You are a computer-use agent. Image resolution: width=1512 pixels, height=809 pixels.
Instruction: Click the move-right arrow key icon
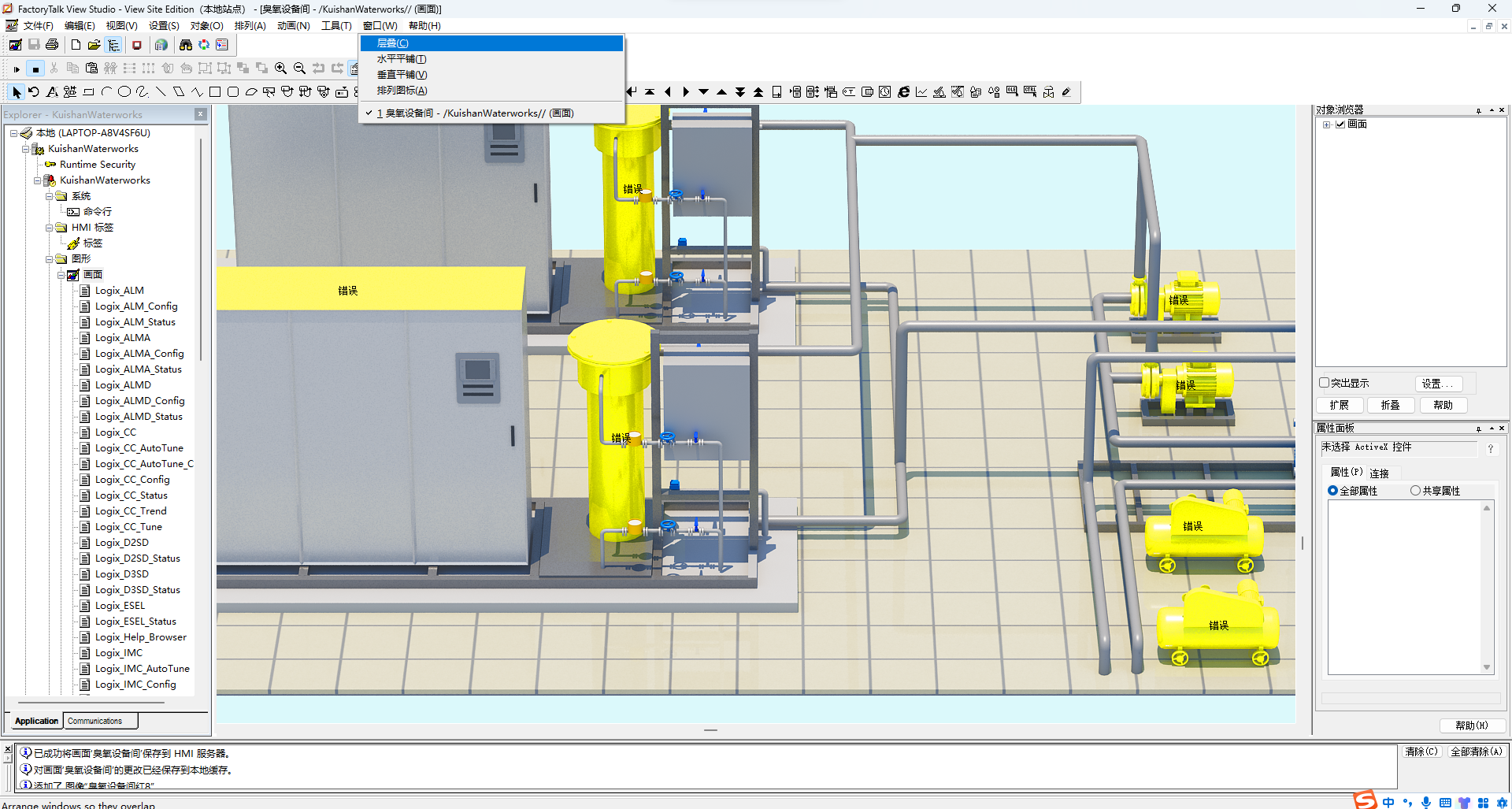(686, 92)
